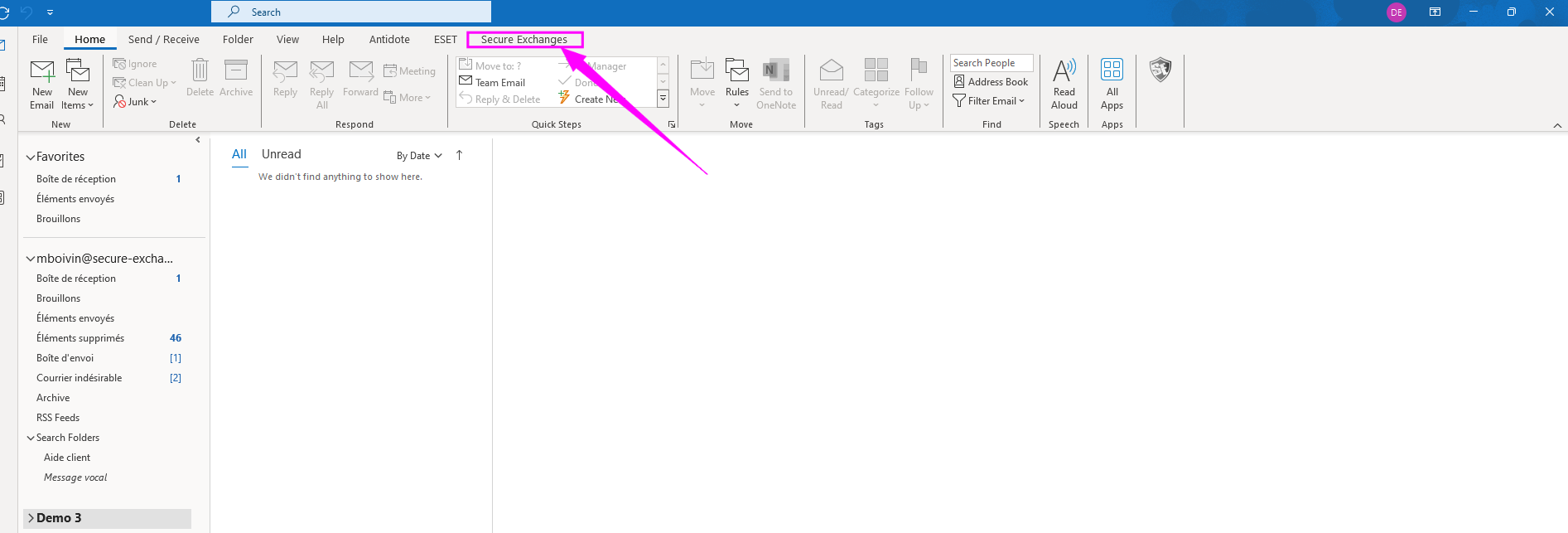Screen dimensions: 1568x533
Task: Open the Clean Up dropdown
Action: [x=145, y=83]
